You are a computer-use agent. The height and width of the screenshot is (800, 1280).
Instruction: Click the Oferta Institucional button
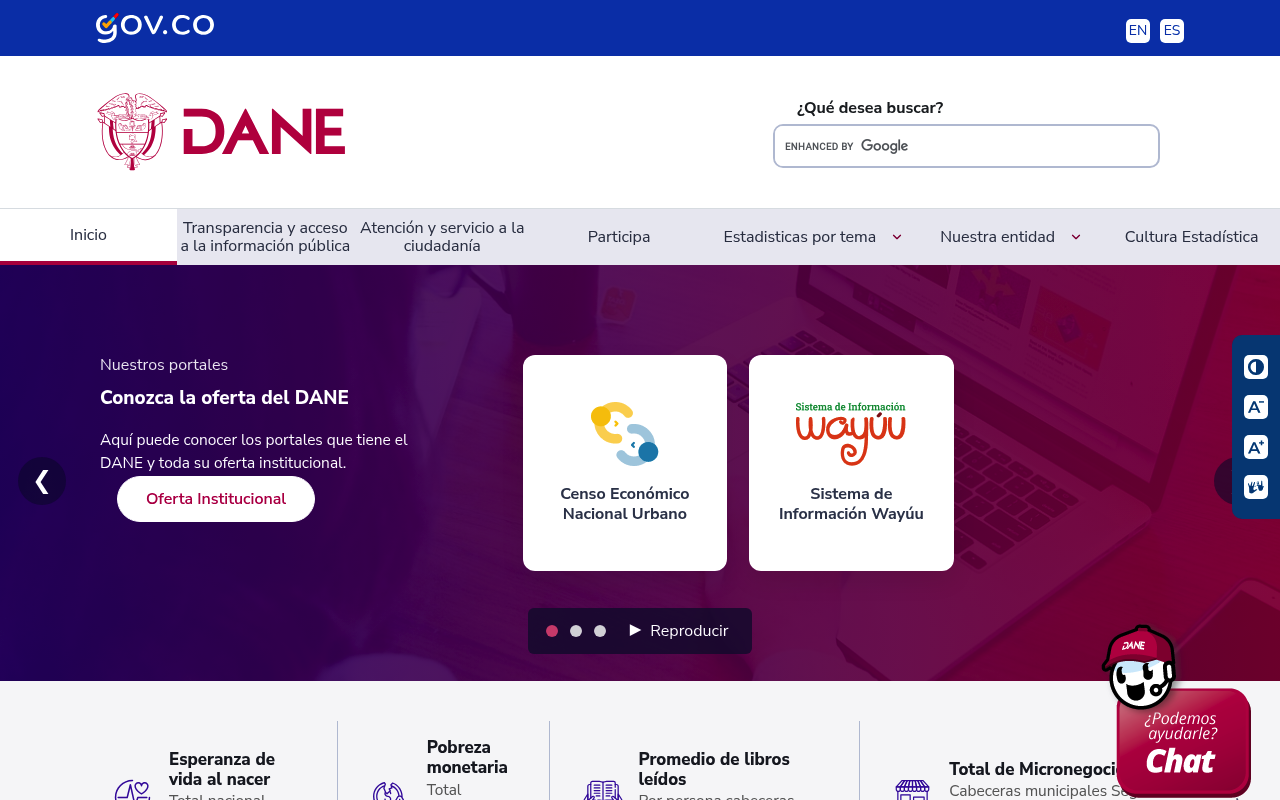pyautogui.click(x=216, y=499)
